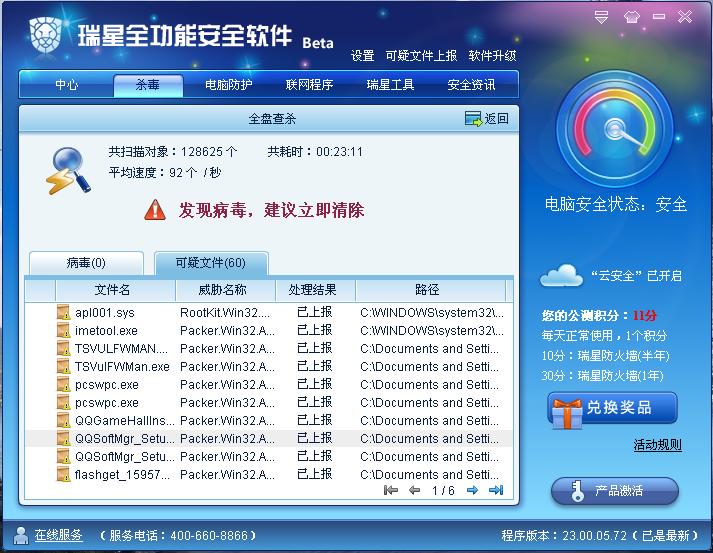Click the gift box icon on 兑换奖品
Viewport: 713px width, 553px height.
point(567,413)
